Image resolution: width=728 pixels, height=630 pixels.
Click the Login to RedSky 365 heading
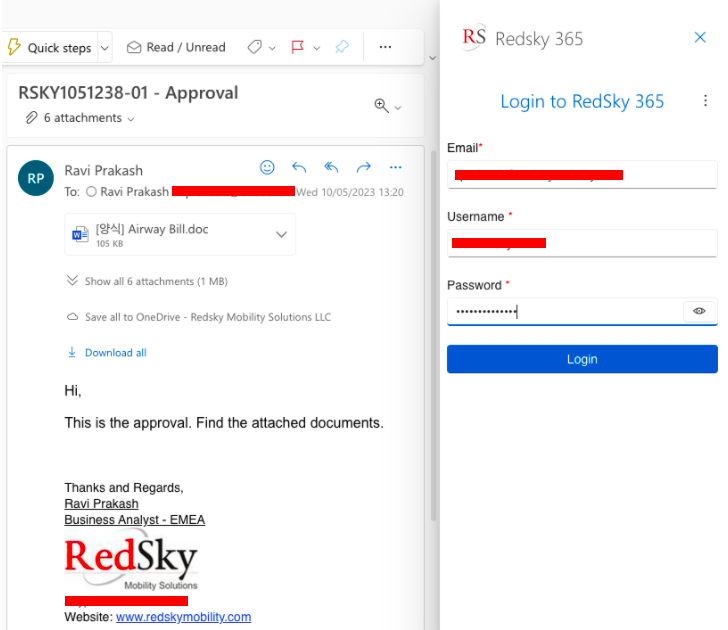coord(582,101)
